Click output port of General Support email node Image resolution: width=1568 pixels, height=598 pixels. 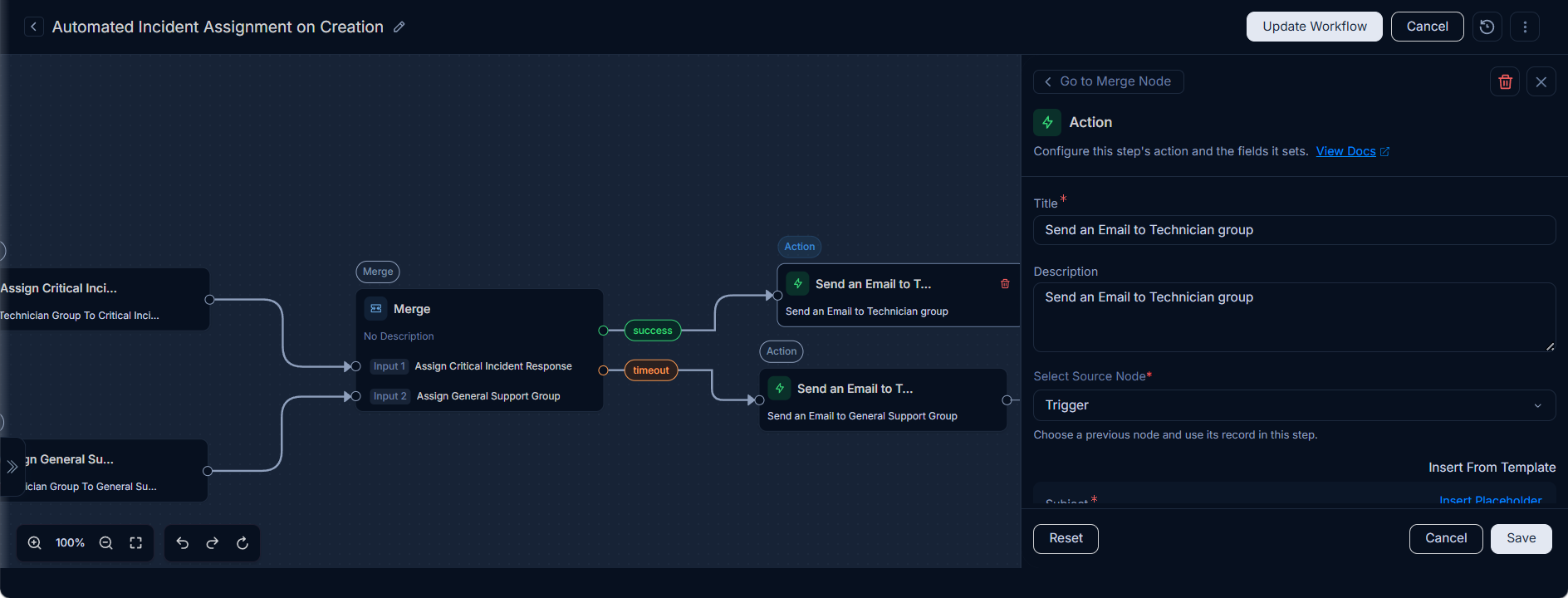[x=1007, y=400]
